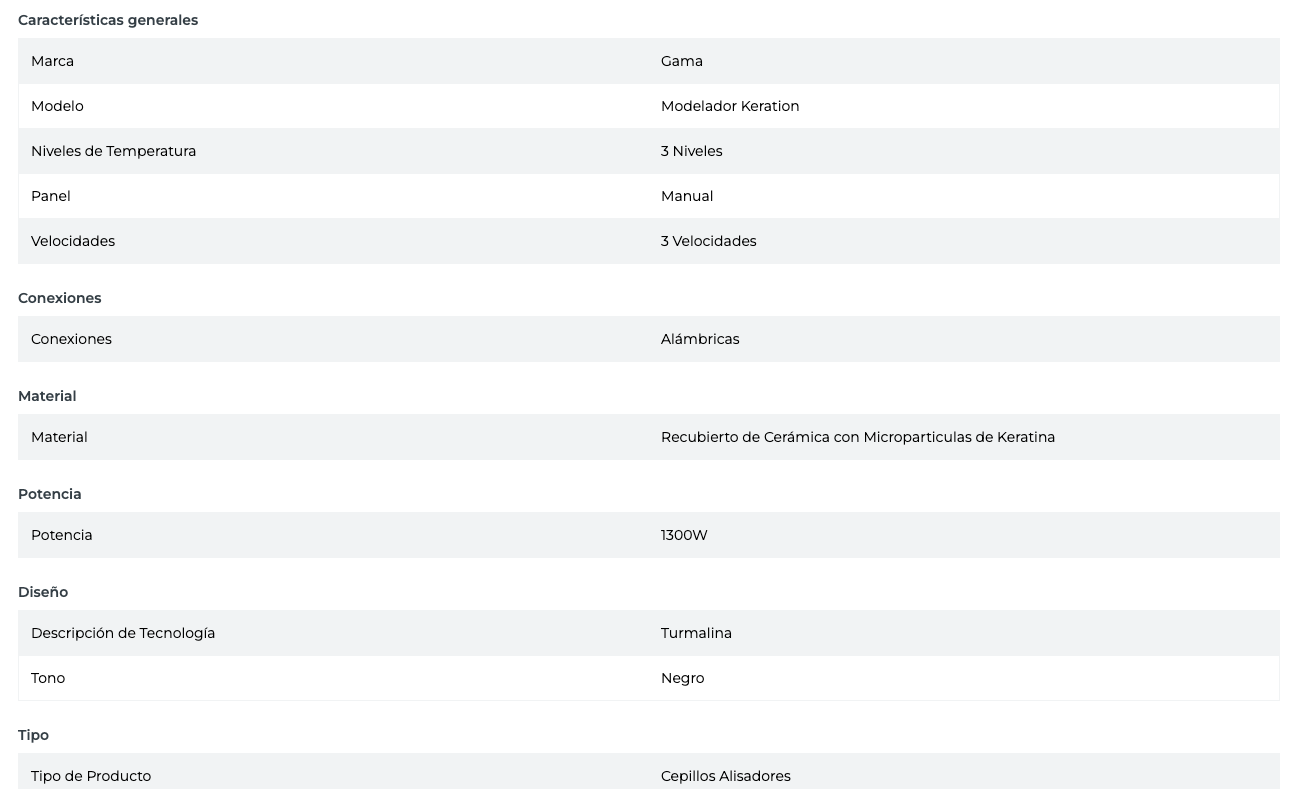Click the 3 Velocidades value
The width and height of the screenshot is (1298, 789).
click(708, 241)
